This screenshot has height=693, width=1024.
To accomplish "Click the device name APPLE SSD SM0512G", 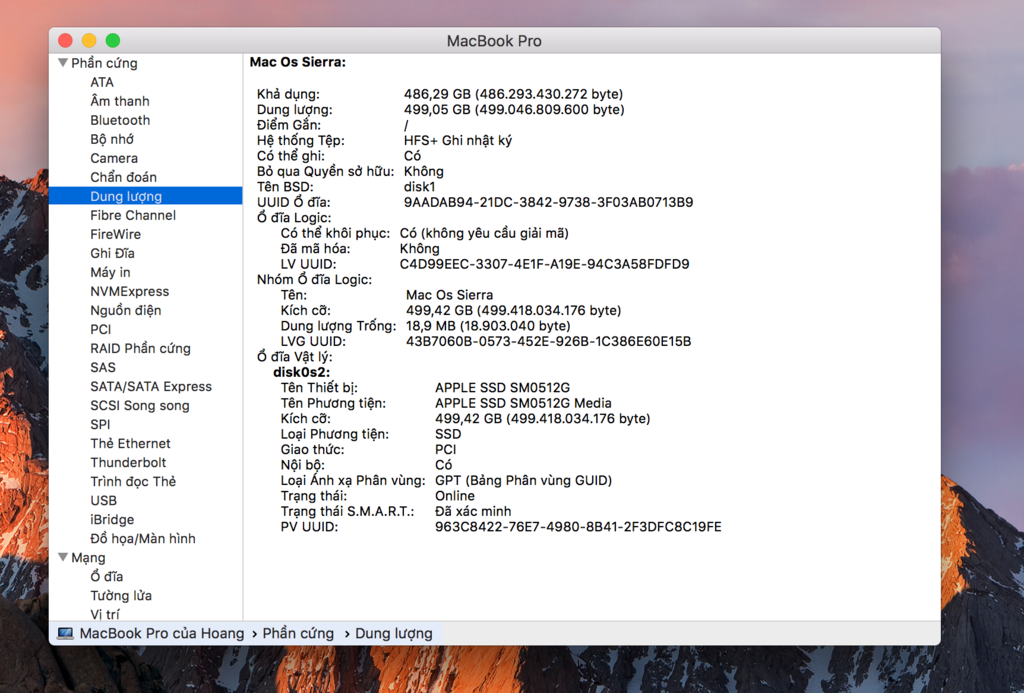I will tap(502, 388).
